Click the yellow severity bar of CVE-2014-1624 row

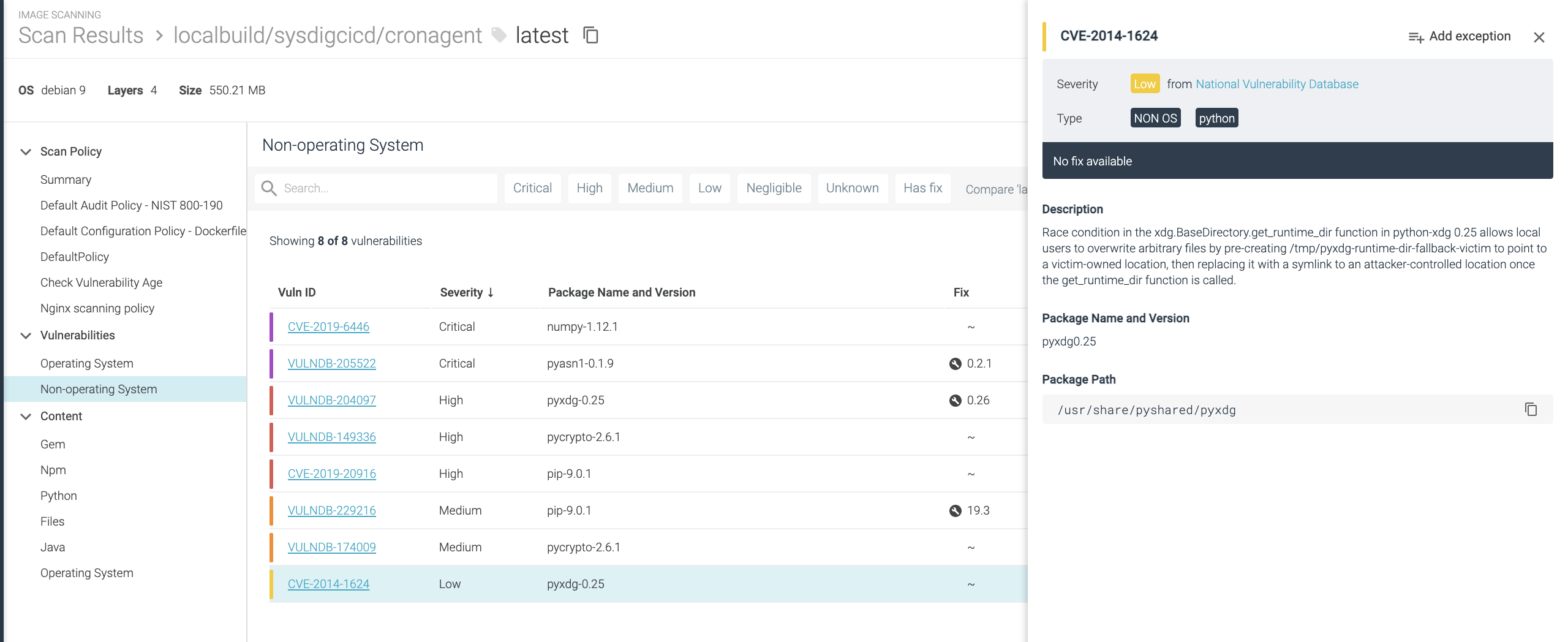tap(271, 584)
